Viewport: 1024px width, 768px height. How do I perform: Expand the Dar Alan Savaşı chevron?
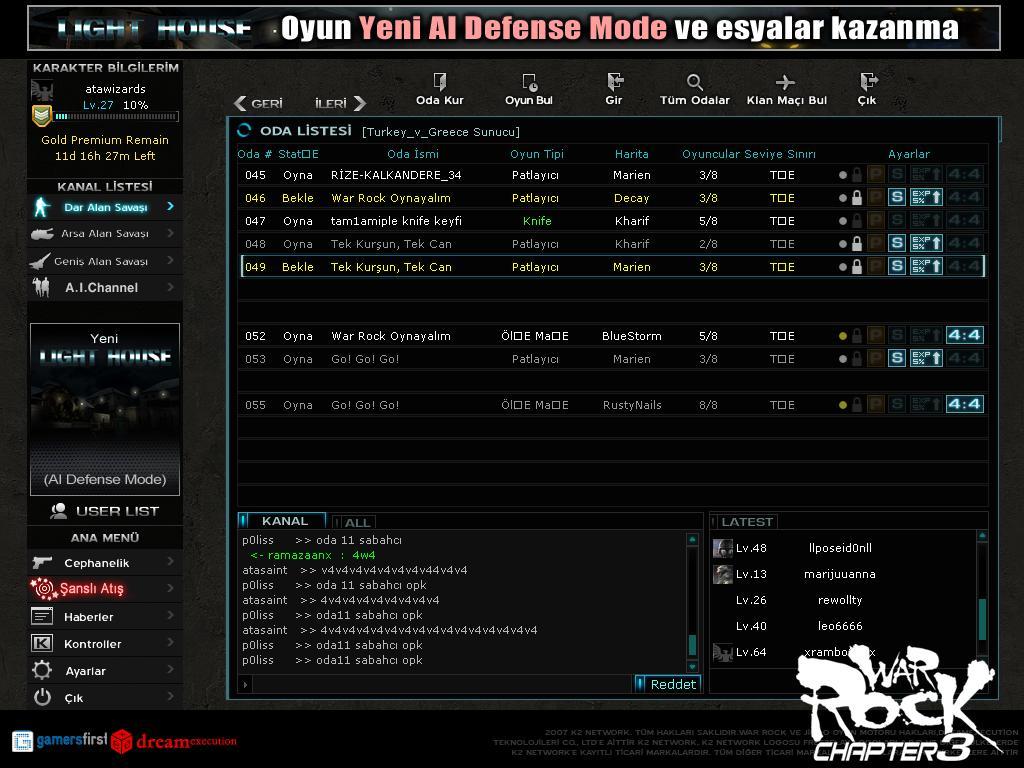coord(170,206)
